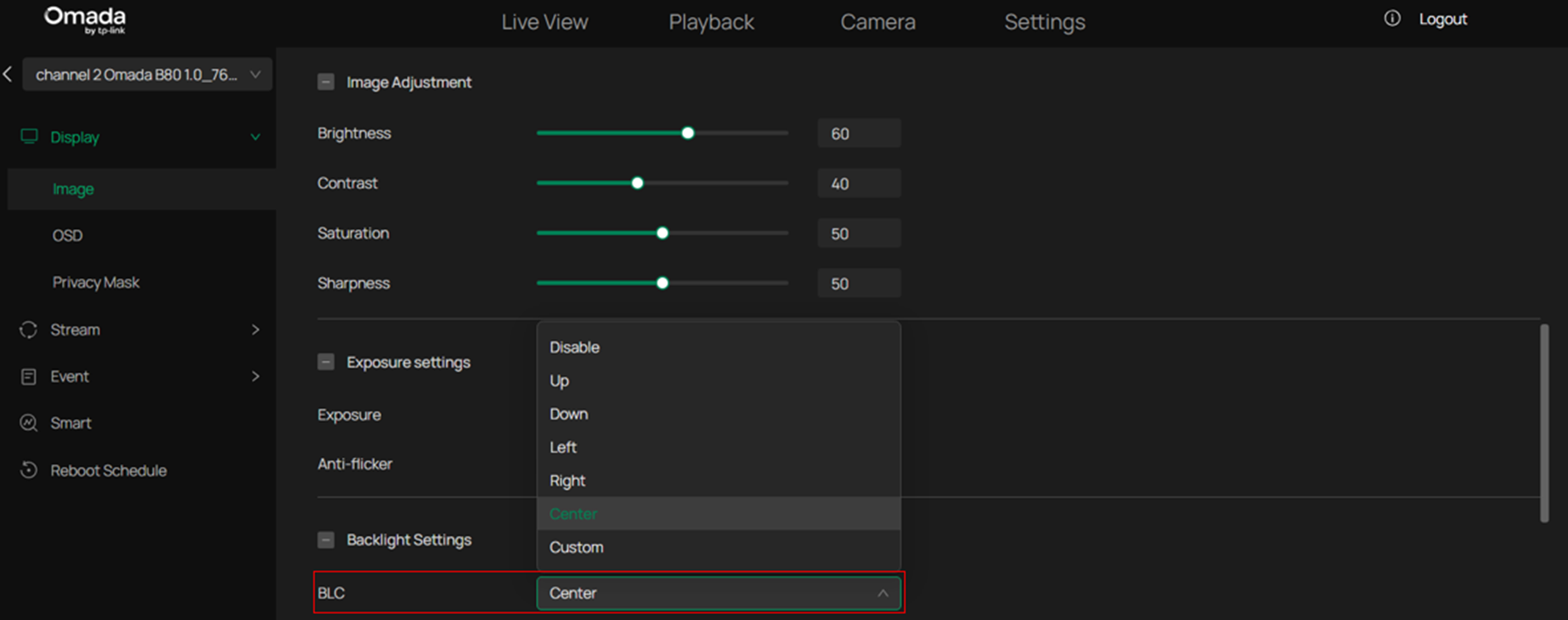
Task: Choose Right in the BLC list
Action: [719, 481]
